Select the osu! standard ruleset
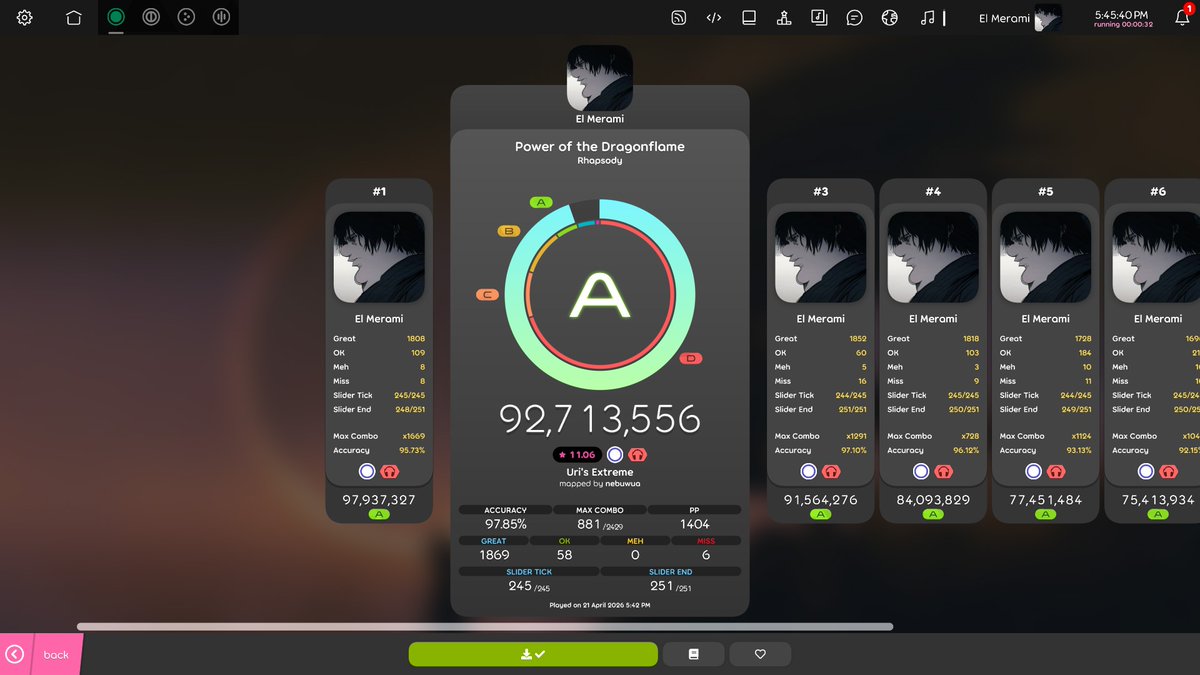The width and height of the screenshot is (1200, 675). [116, 17]
